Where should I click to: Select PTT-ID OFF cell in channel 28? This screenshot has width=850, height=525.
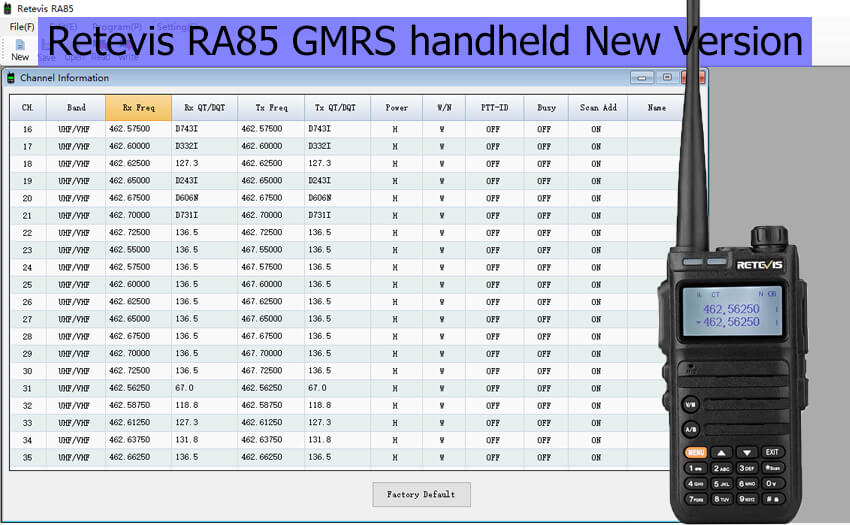click(494, 336)
